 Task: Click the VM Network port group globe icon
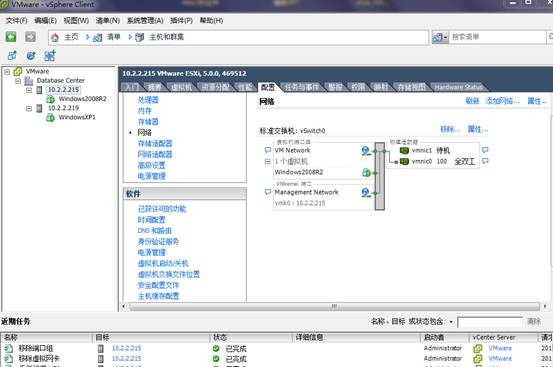(366, 151)
